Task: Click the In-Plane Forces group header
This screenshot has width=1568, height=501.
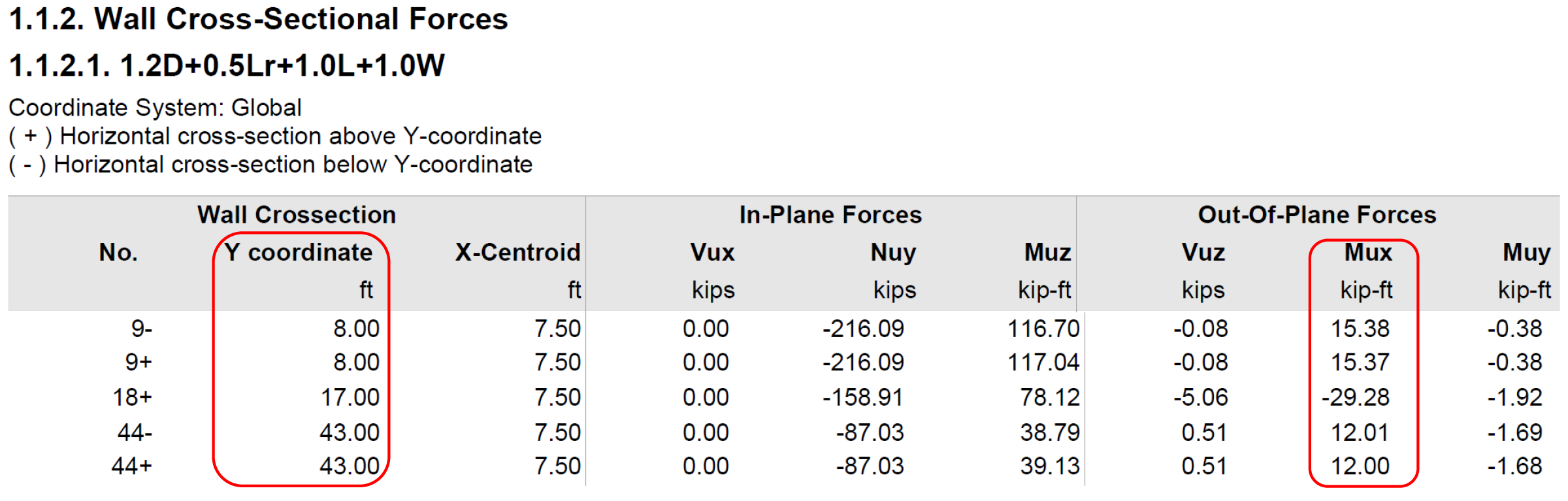Action: click(x=830, y=215)
